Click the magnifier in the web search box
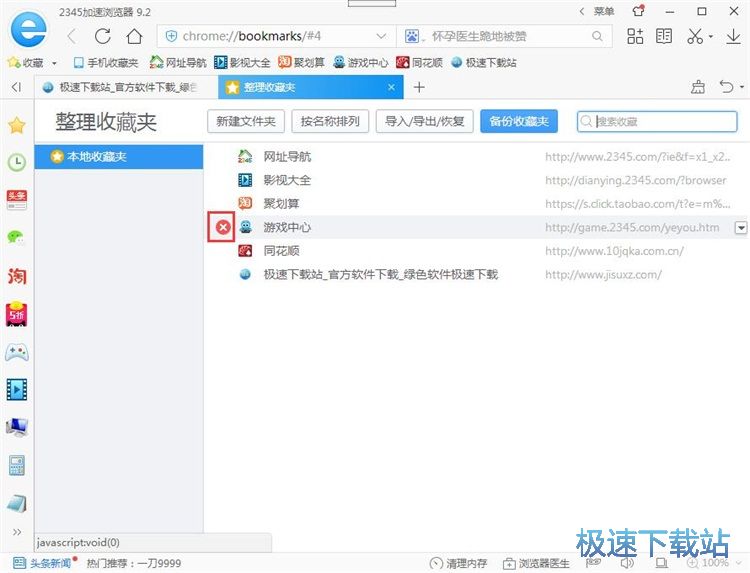This screenshot has height=573, width=750. (x=597, y=36)
